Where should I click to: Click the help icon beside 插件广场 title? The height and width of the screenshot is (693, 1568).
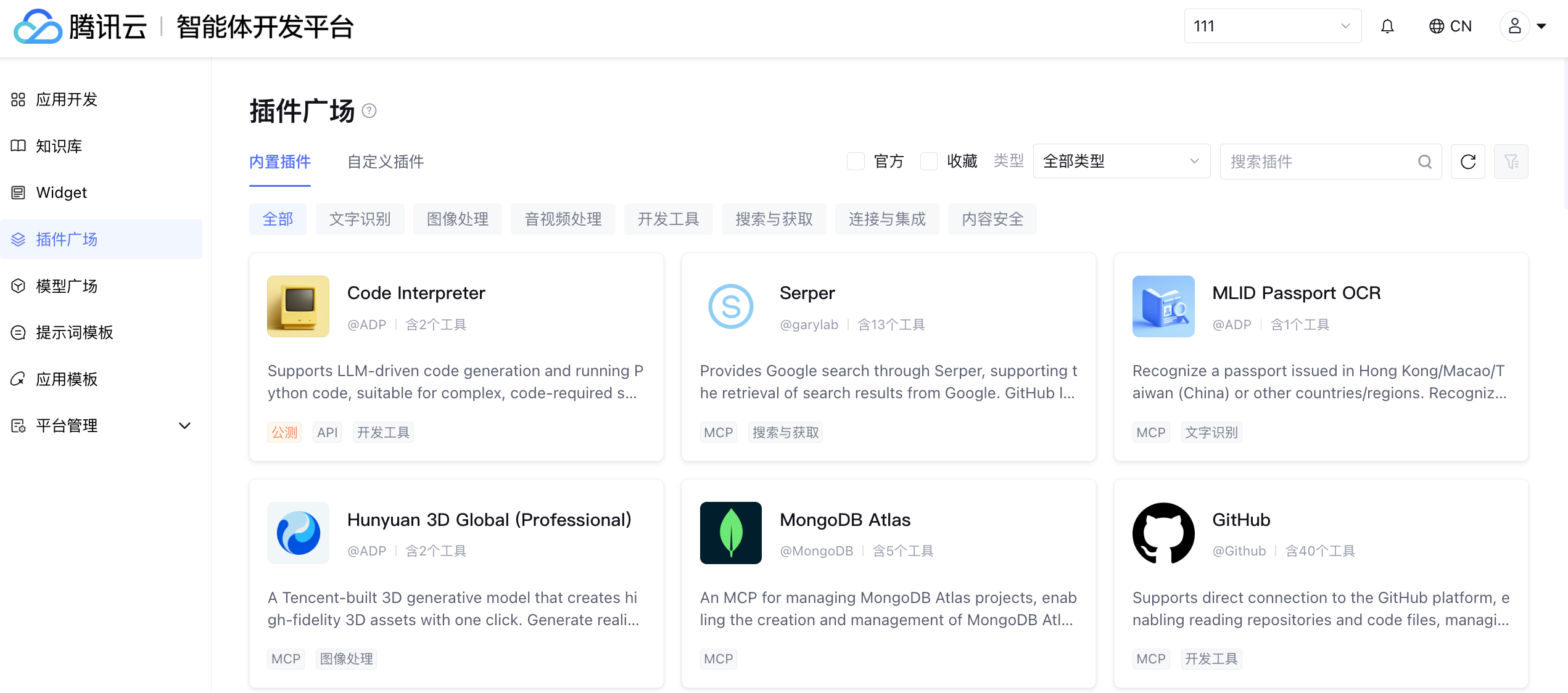pos(369,111)
